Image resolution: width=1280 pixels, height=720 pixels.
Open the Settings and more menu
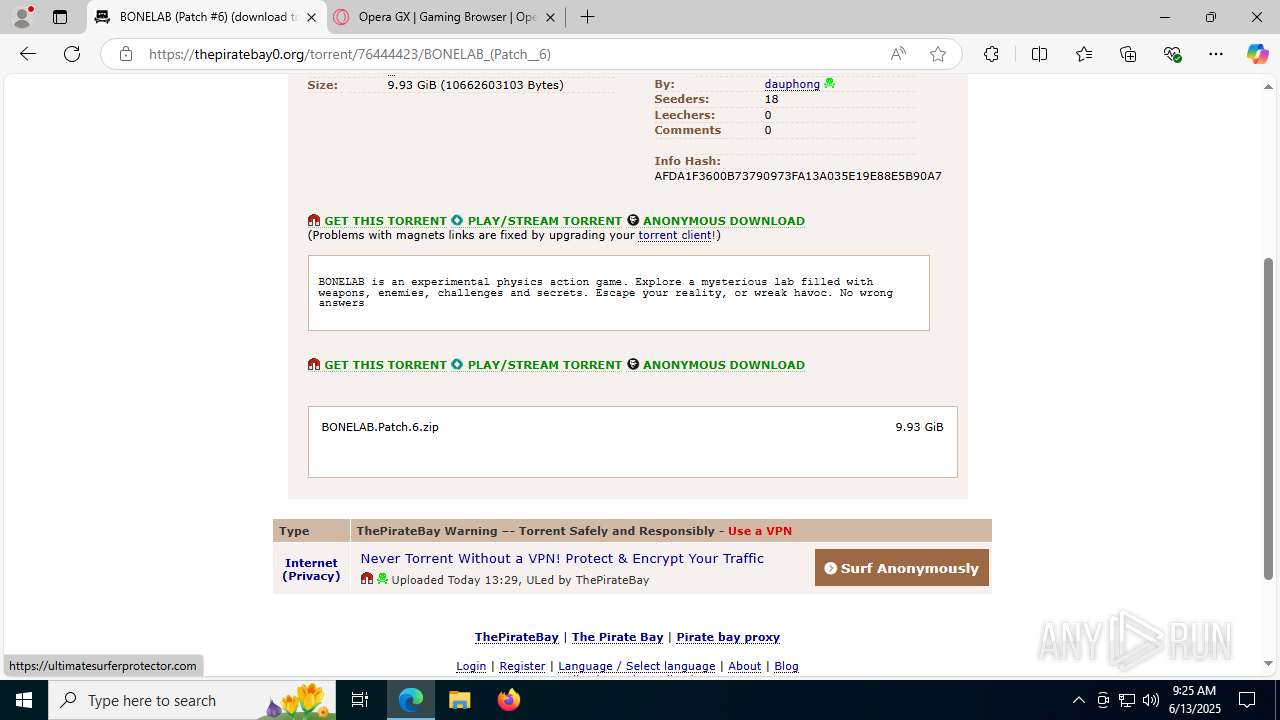click(1216, 54)
